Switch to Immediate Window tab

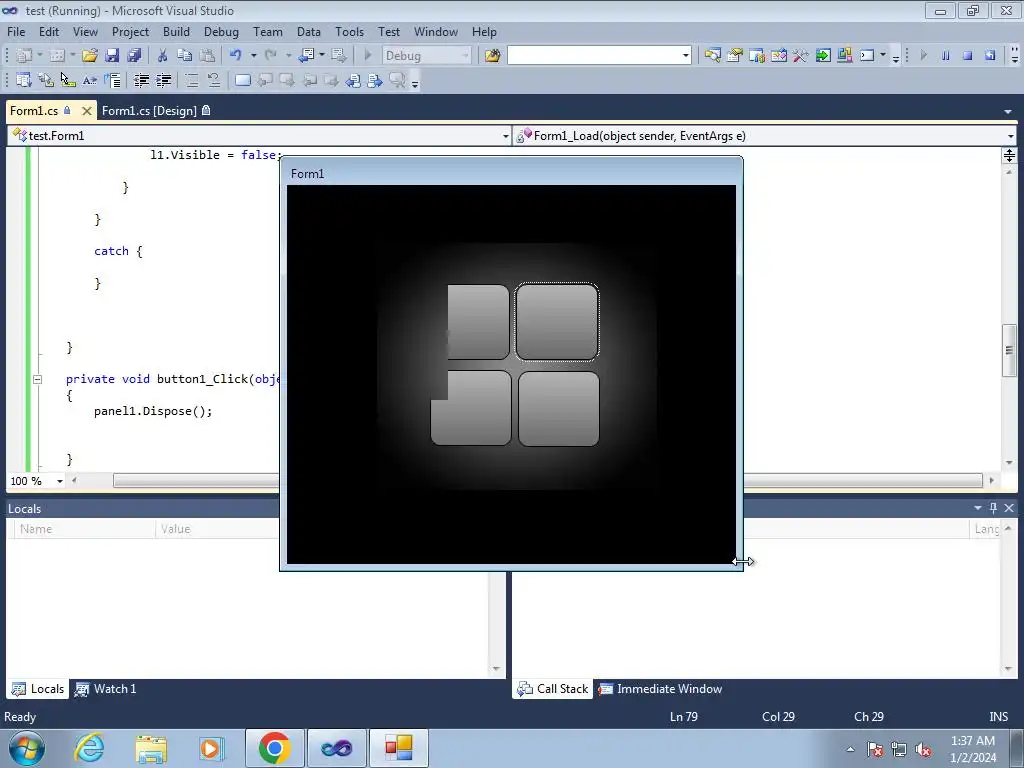(660, 688)
